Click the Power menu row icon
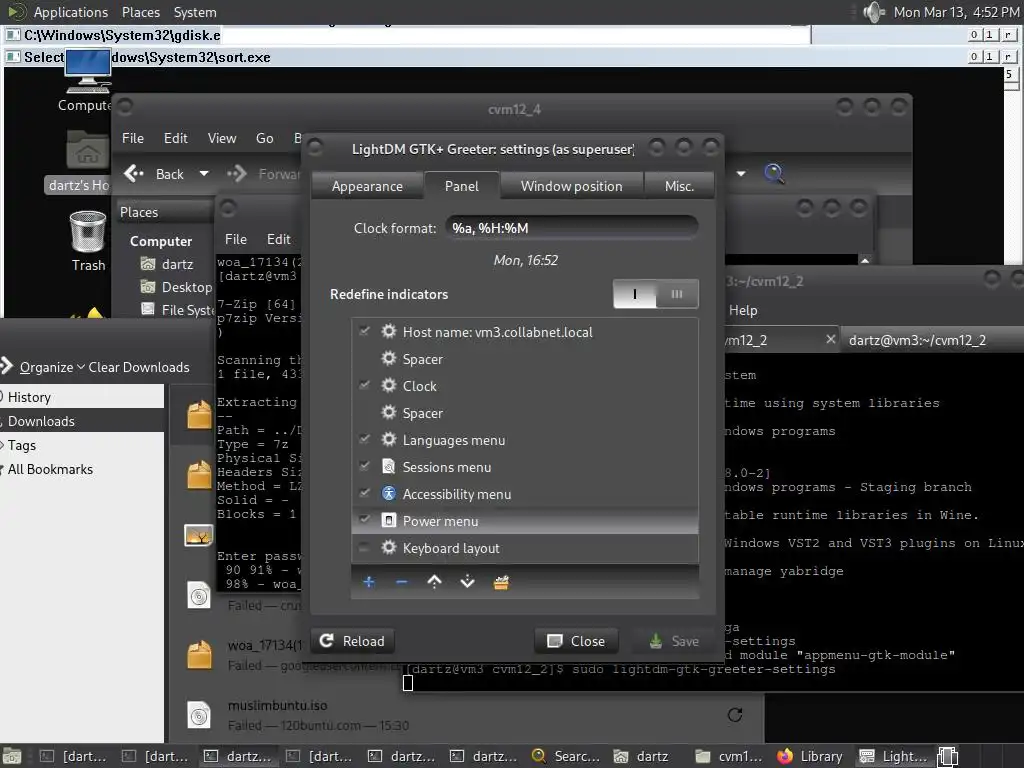Screen dimensions: 1024x768 [389, 520]
